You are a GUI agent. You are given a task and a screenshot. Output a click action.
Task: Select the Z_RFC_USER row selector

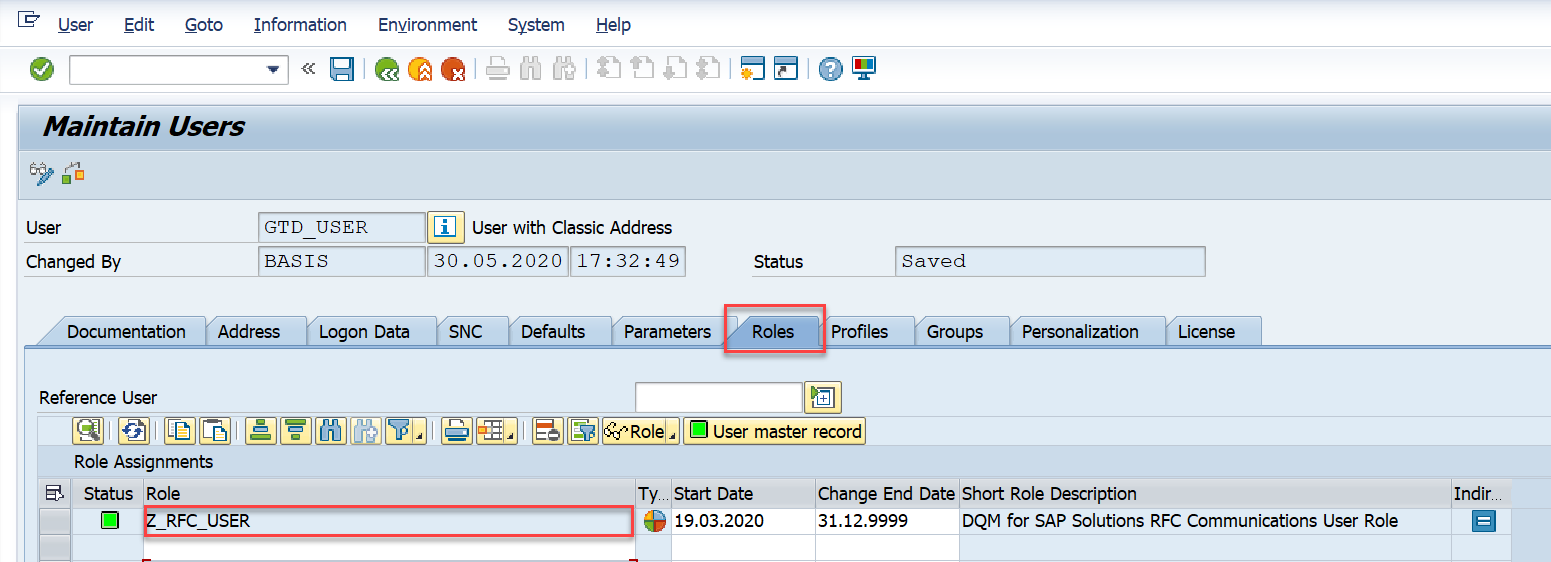pyautogui.click(x=54, y=521)
